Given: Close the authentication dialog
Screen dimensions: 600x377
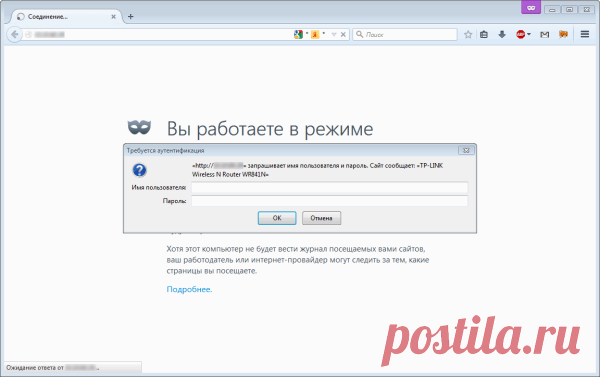Looking at the screenshot, I should (x=466, y=150).
